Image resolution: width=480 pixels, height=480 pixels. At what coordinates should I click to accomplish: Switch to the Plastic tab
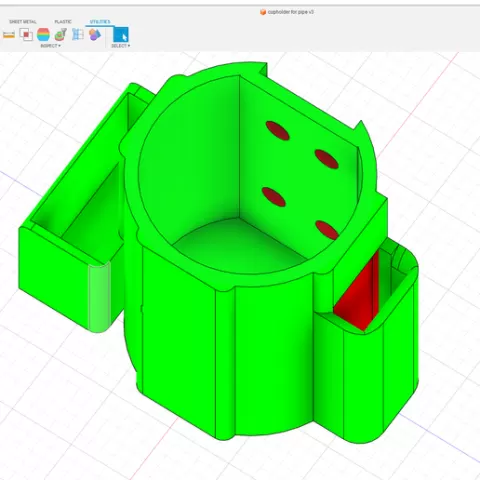tap(63, 22)
